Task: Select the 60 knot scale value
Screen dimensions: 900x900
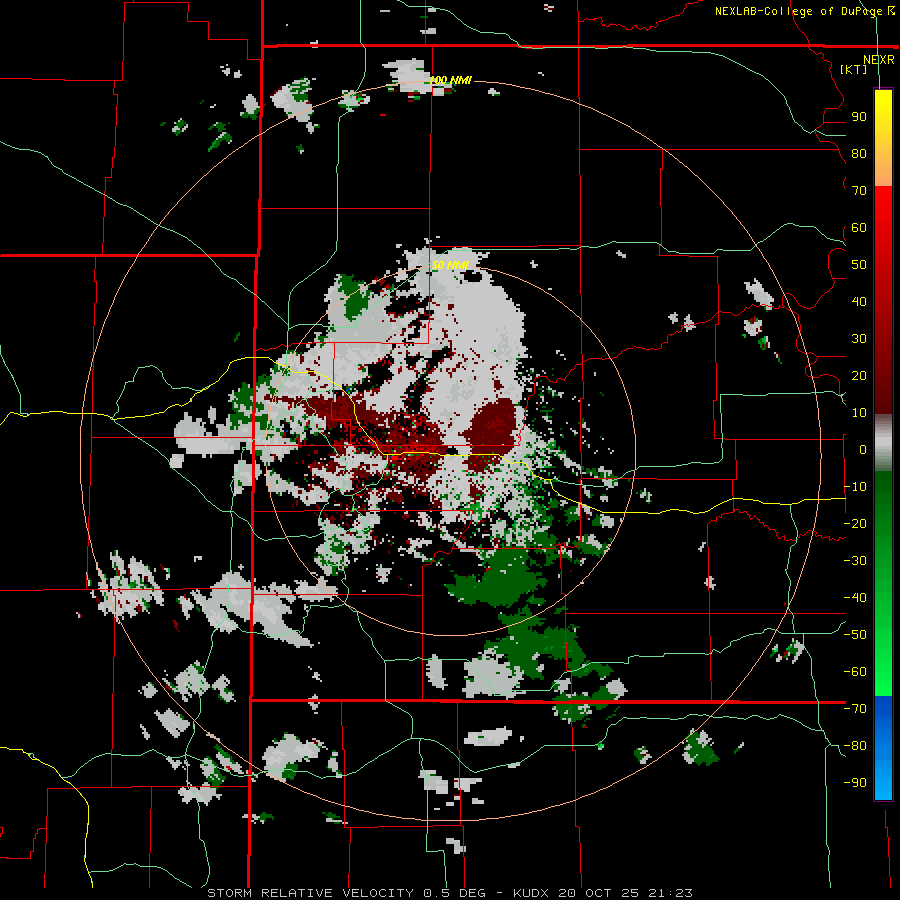Action: [x=859, y=228]
